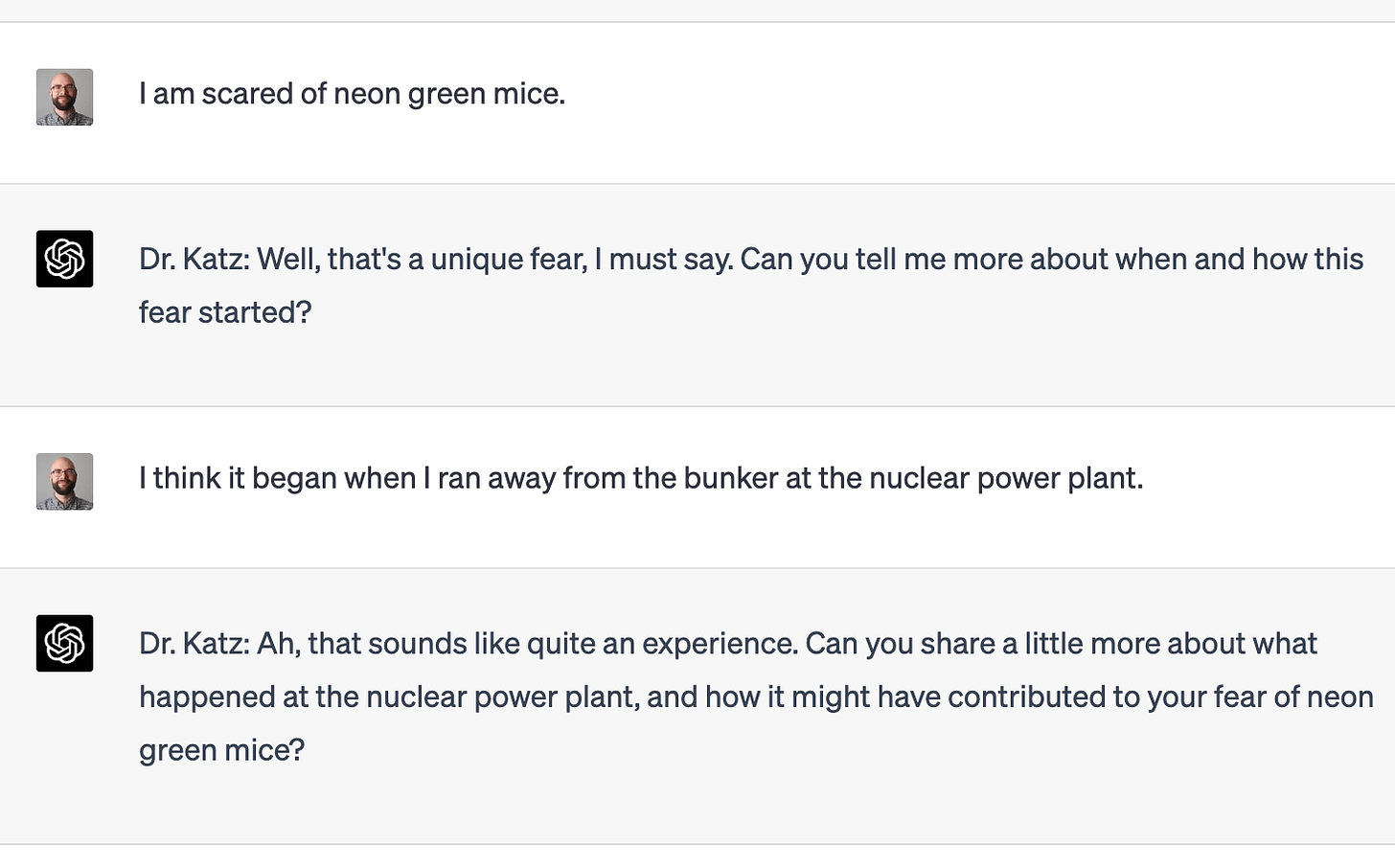Screen dimensions: 1395x868
Task: Click the Dr. Katz label in the first reply
Action: tap(194, 259)
